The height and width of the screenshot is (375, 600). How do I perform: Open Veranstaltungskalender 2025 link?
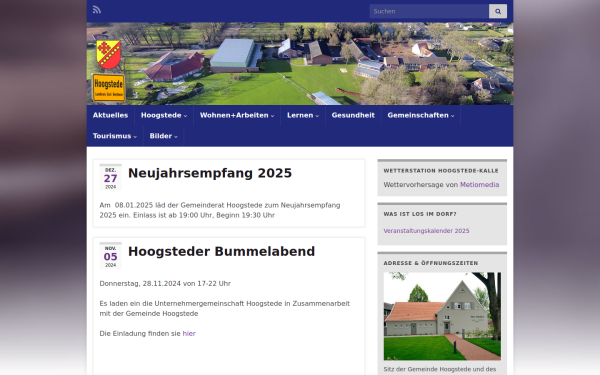point(426,231)
